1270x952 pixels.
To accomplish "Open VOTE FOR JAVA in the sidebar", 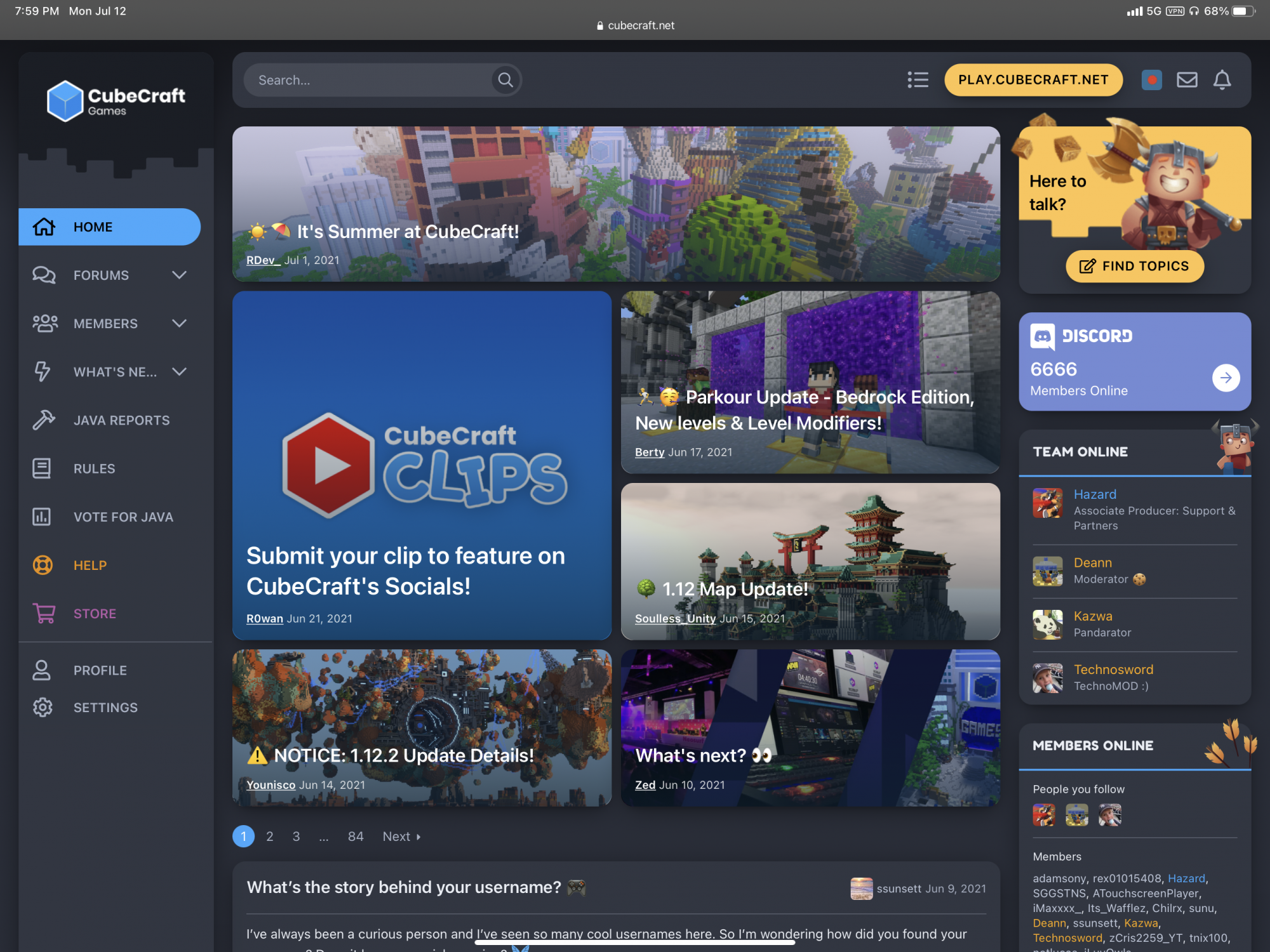I will point(123,517).
